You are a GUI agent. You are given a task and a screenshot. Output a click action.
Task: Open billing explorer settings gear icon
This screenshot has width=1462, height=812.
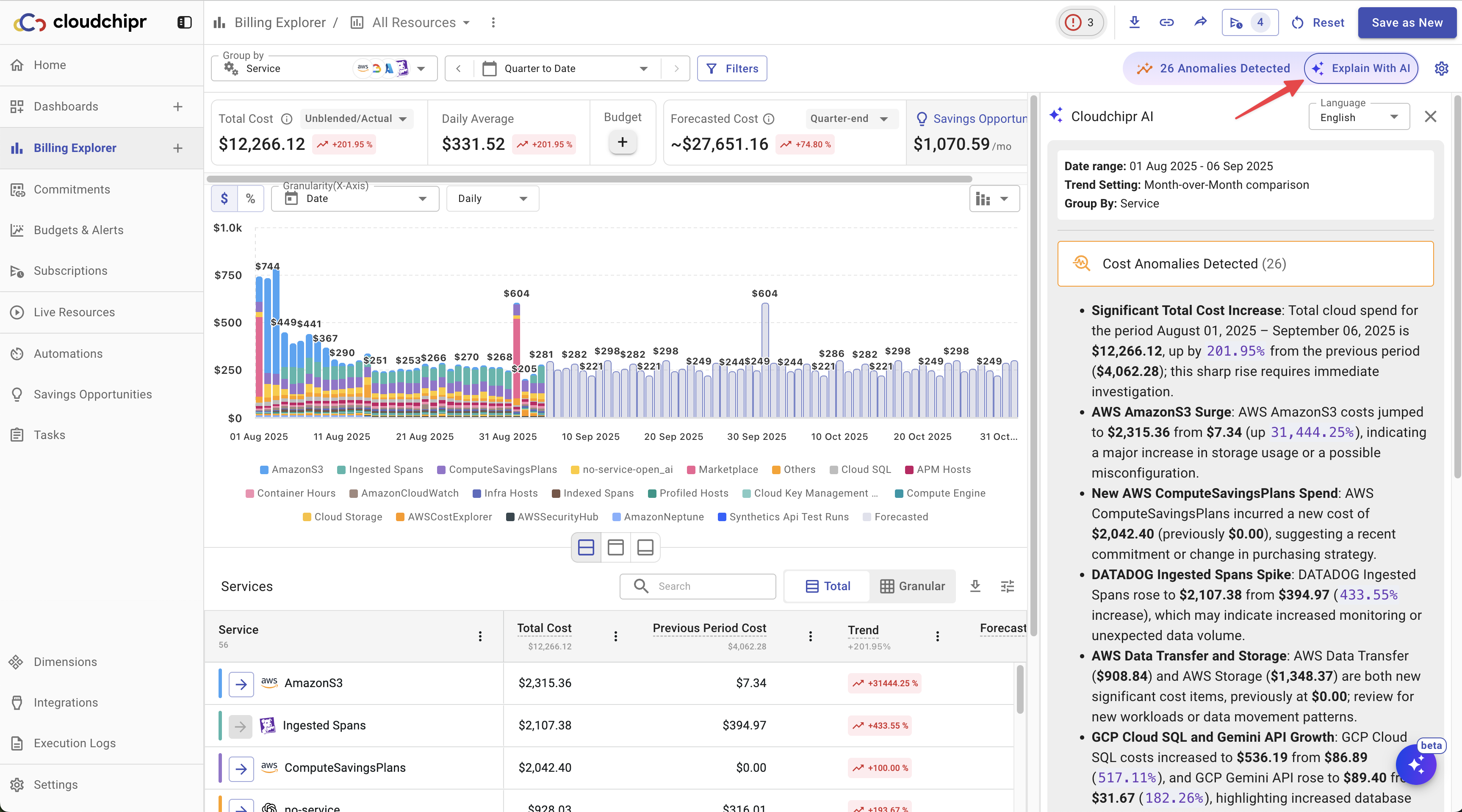(1442, 69)
